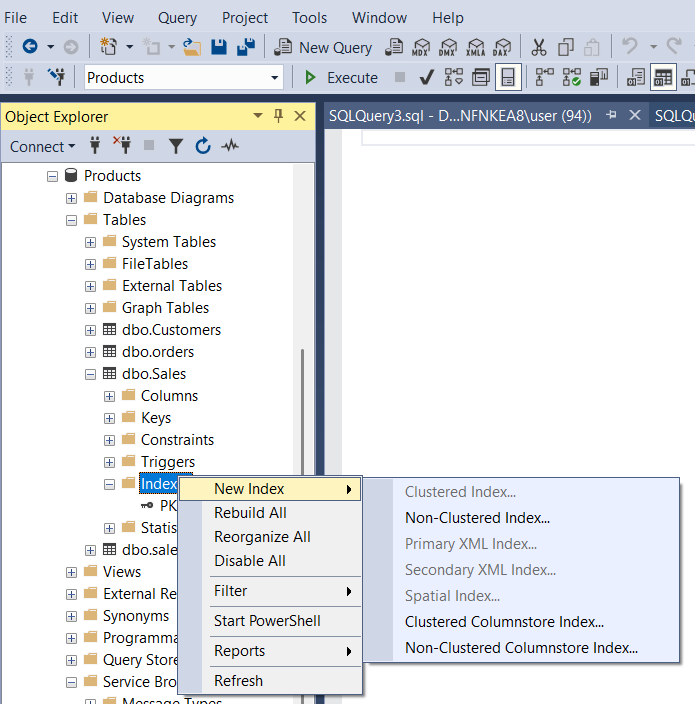Expand the dbo.orders table node
Image resolution: width=695 pixels, height=704 pixels.
[x=90, y=352]
